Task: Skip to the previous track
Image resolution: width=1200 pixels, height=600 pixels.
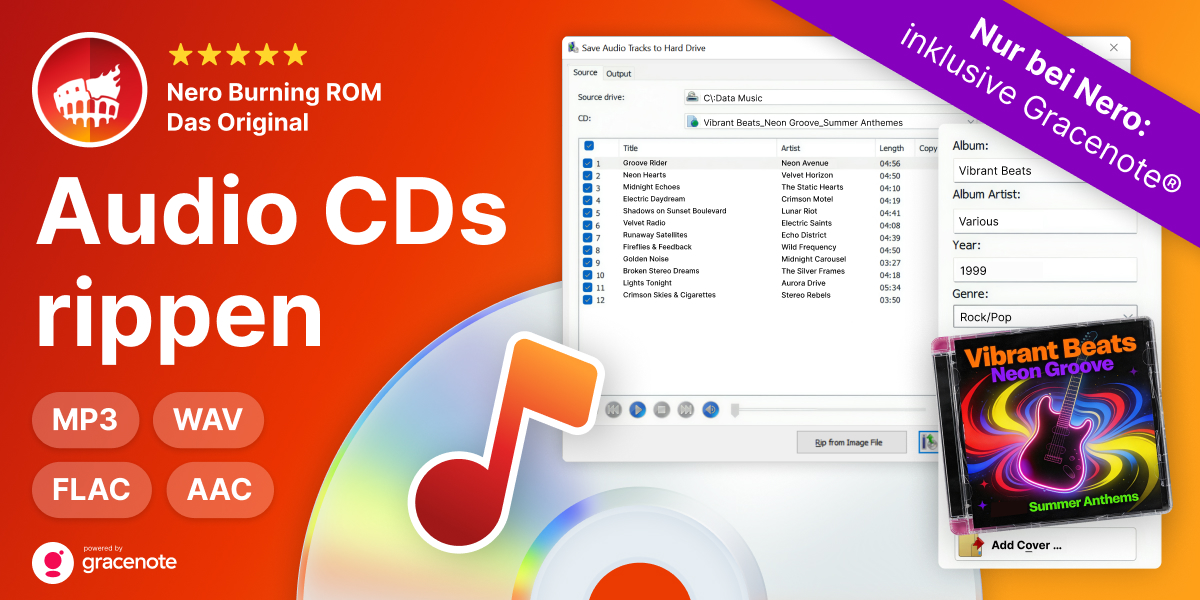Action: [x=613, y=409]
